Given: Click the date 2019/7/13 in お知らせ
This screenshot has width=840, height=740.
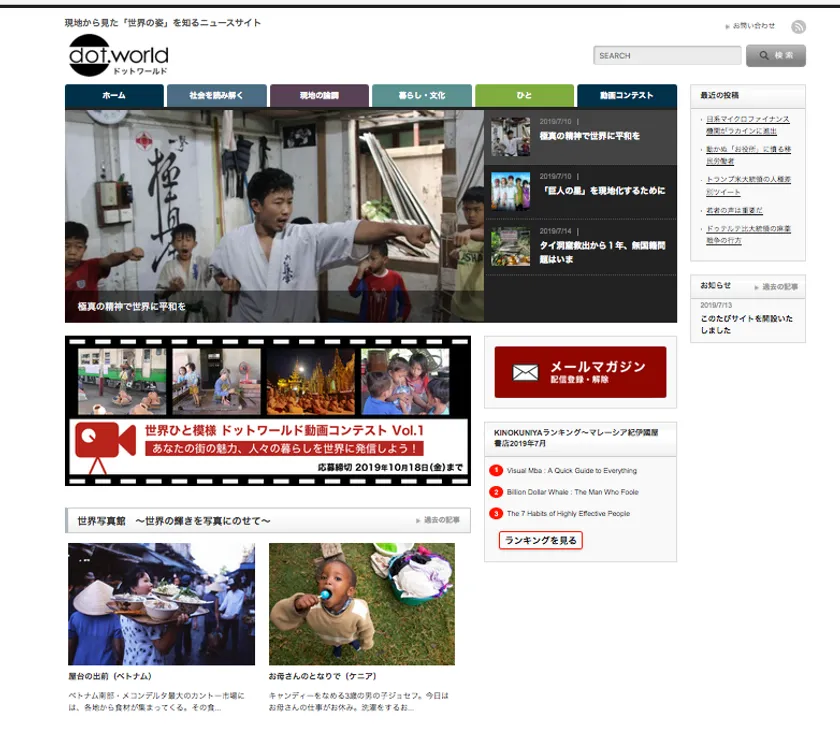Looking at the screenshot, I should point(716,305).
